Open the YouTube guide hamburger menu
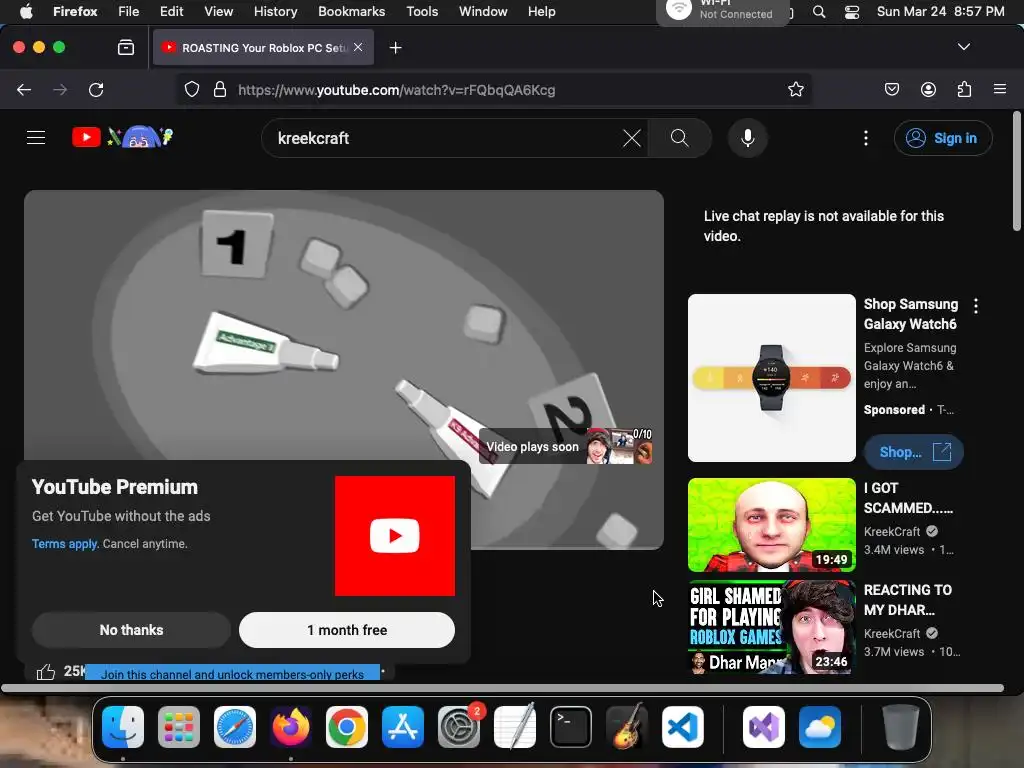Screen dimensions: 1024x768 (36, 138)
